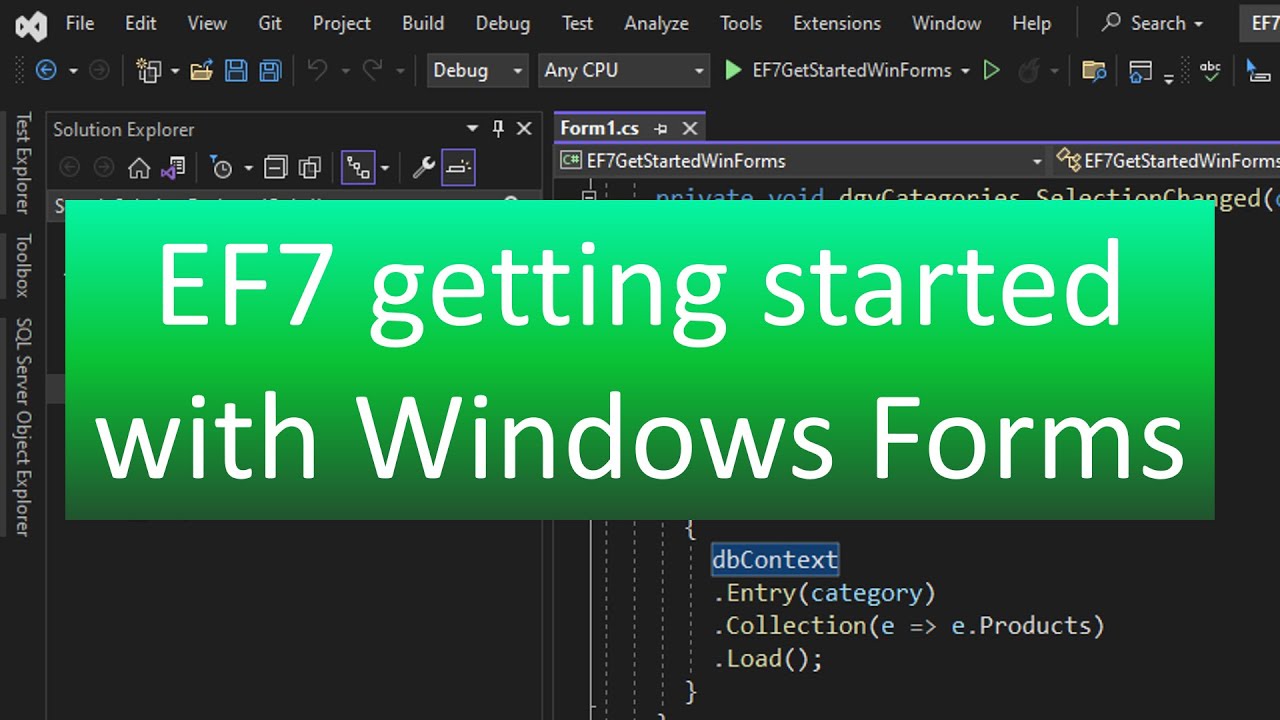Open the Any CPU platform dropdown
This screenshot has height=720, width=1280.
point(624,70)
